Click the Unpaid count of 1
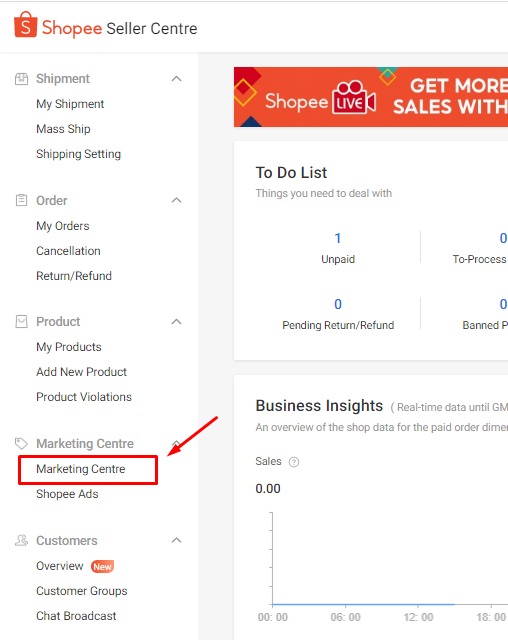The height and width of the screenshot is (640, 508). pos(337,238)
